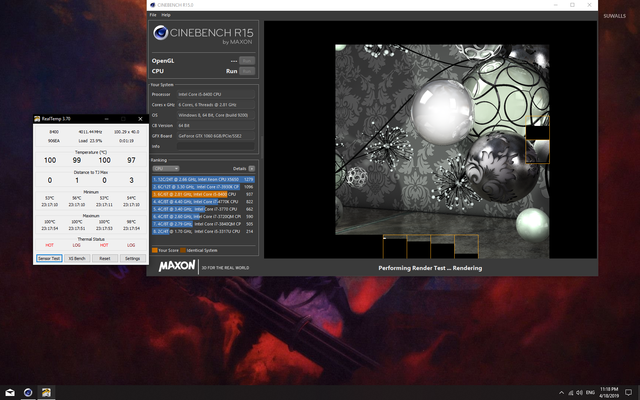Click the RealTemp taskbar icon
The width and height of the screenshot is (640, 400).
click(x=46, y=393)
